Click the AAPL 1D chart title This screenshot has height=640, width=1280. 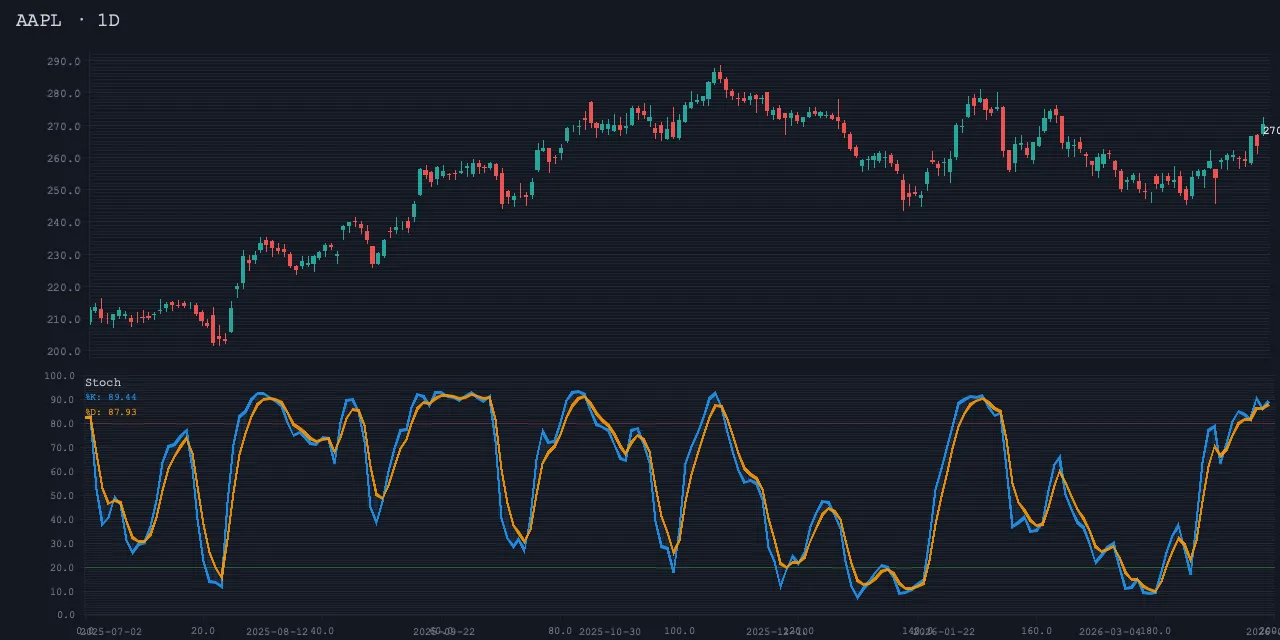coord(67,20)
